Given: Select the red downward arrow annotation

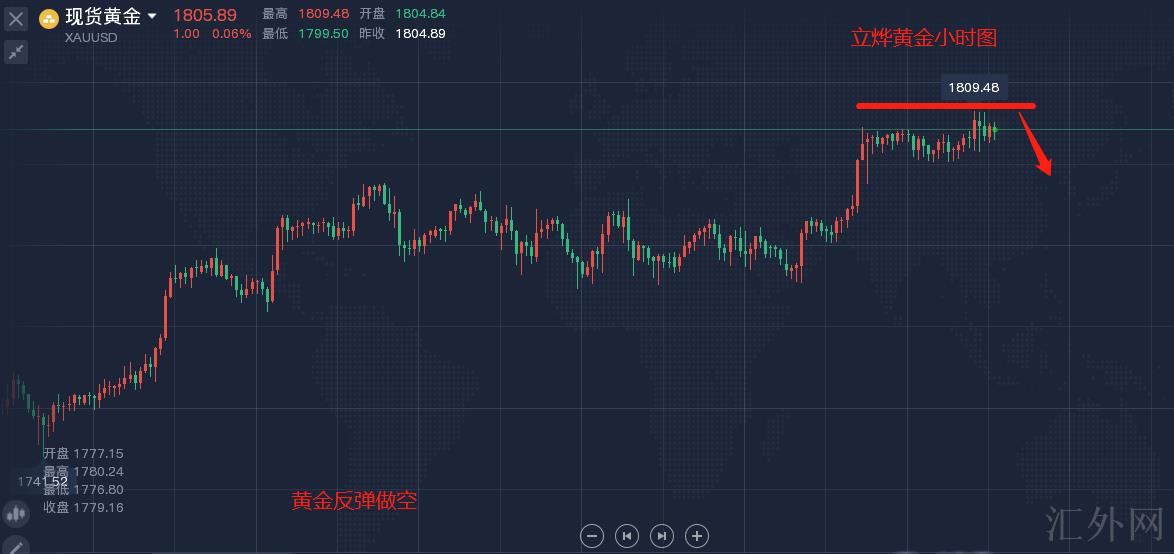Looking at the screenshot, I should pos(1038,148).
